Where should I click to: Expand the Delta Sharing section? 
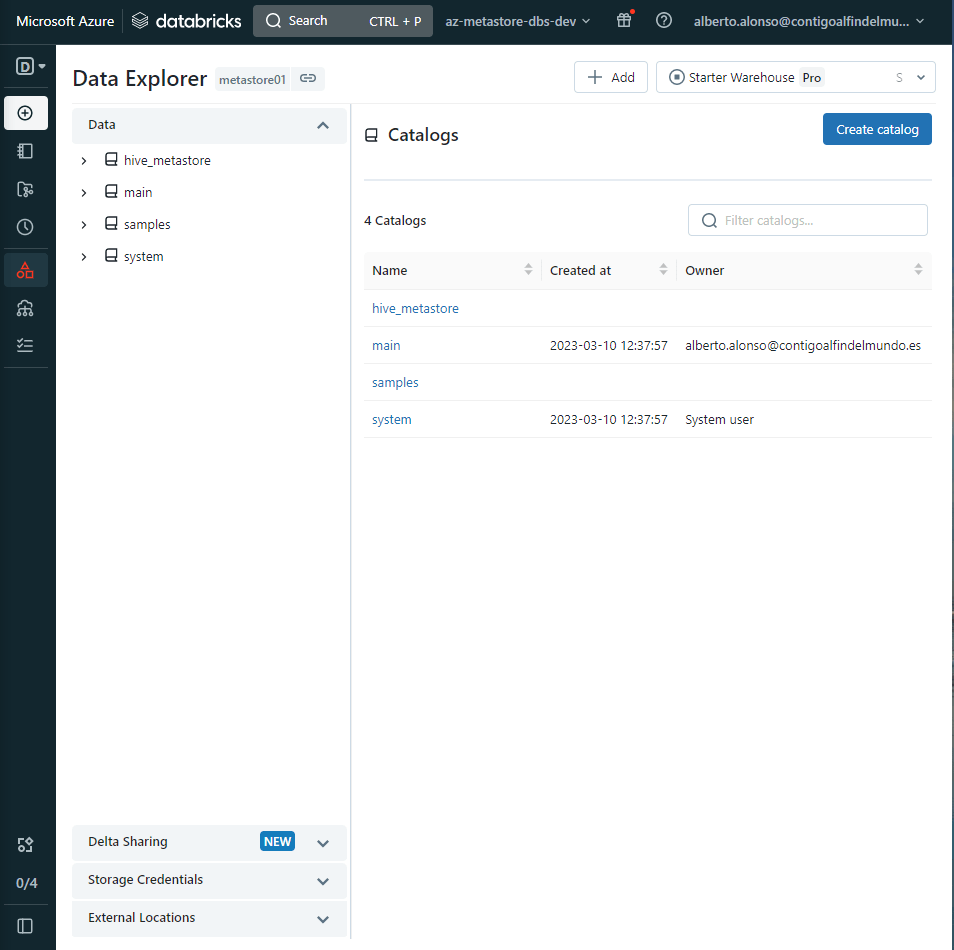pos(322,843)
